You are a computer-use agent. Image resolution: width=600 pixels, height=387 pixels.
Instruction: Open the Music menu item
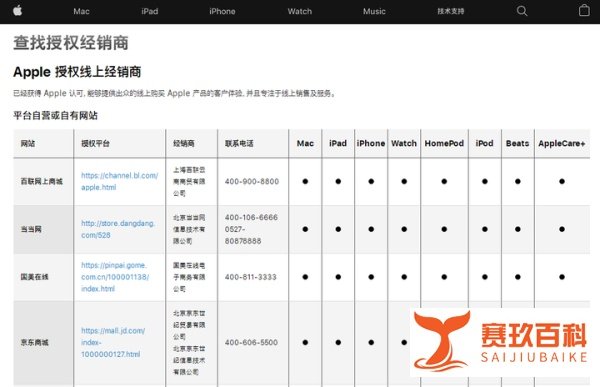[374, 11]
